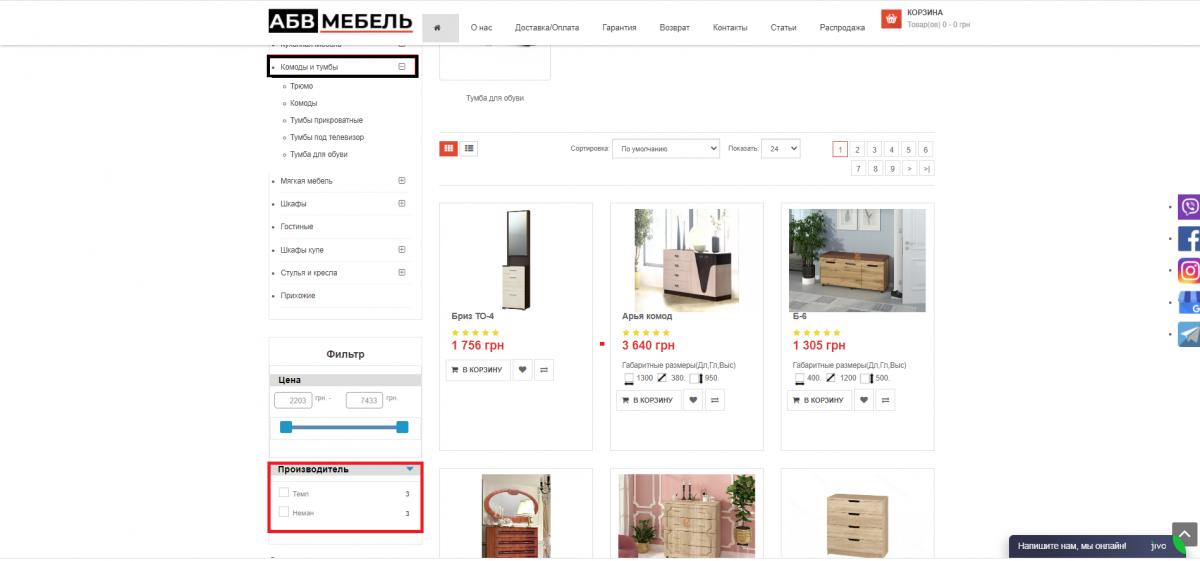Viewport: 1200px width, 561px height.
Task: Add Бриз ТО-4 to wishlist
Action: tap(522, 370)
